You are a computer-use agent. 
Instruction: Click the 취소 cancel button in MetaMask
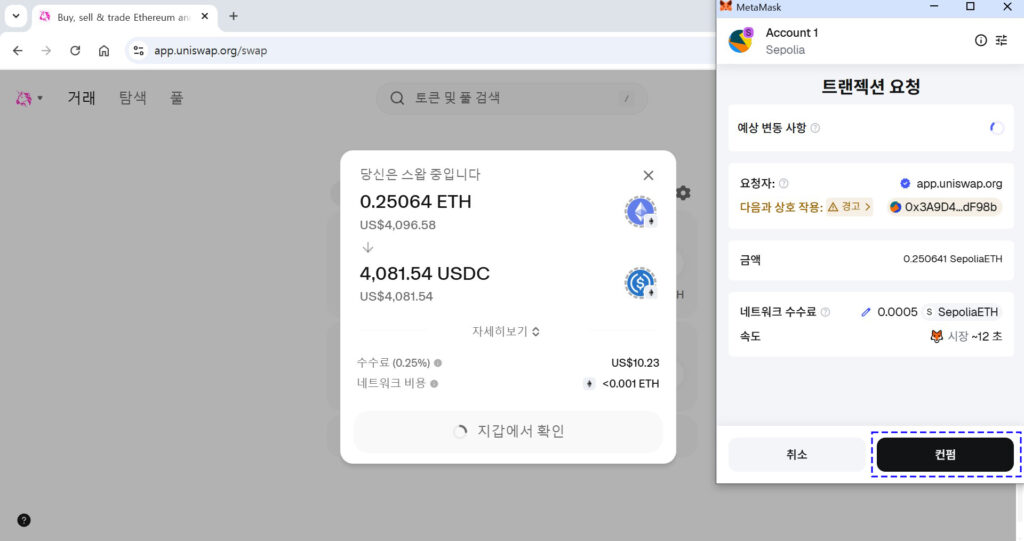coord(796,454)
